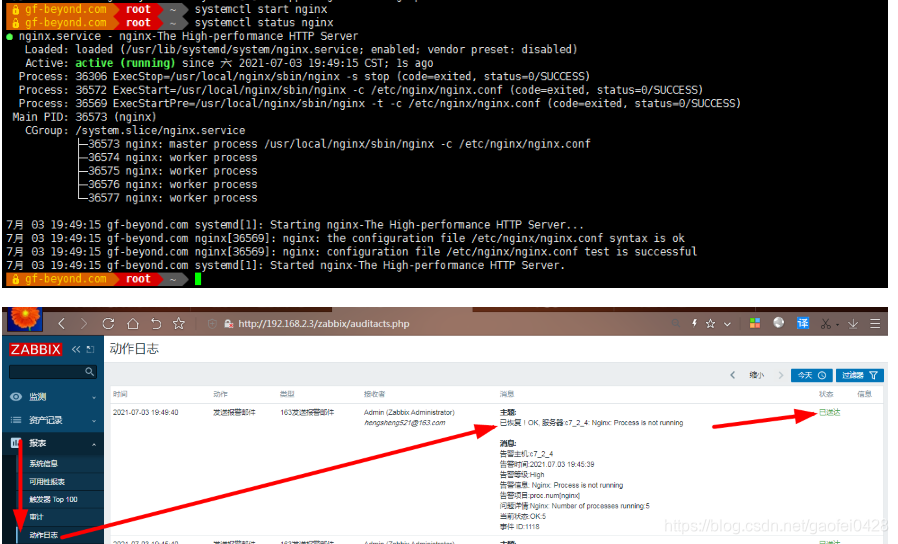This screenshot has width=898, height=544.
Task: Click terminal green cursor at last prompt
Action: [198, 279]
